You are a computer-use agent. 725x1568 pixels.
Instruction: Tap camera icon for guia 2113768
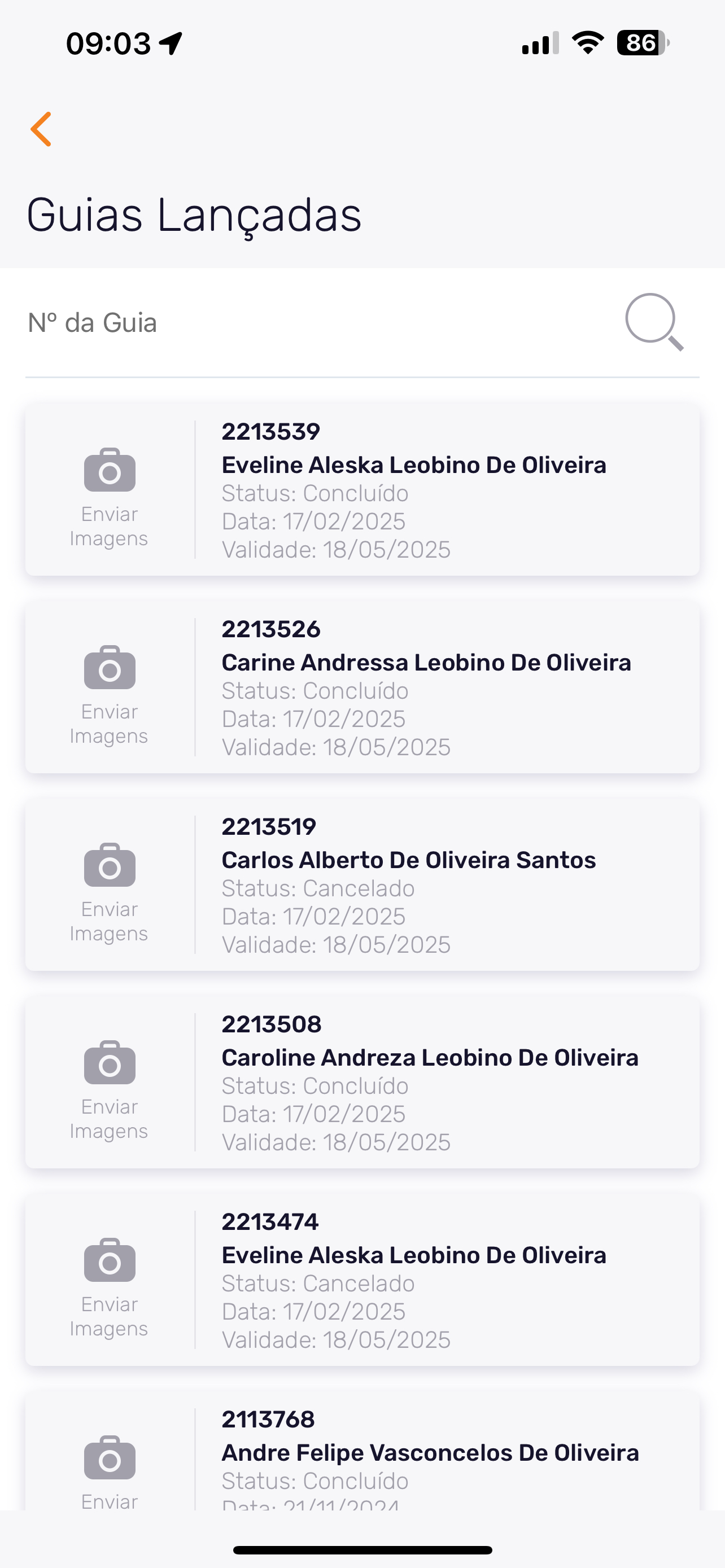[110, 1458]
